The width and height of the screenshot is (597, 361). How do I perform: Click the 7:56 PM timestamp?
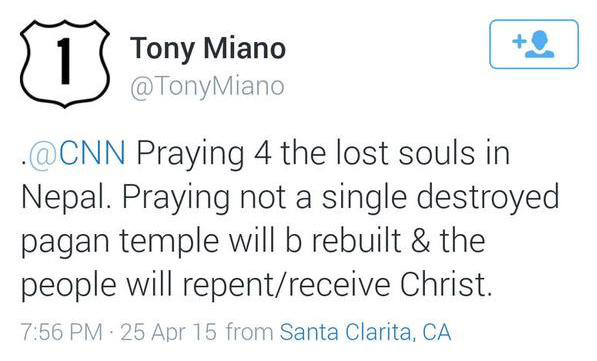(x=62, y=332)
